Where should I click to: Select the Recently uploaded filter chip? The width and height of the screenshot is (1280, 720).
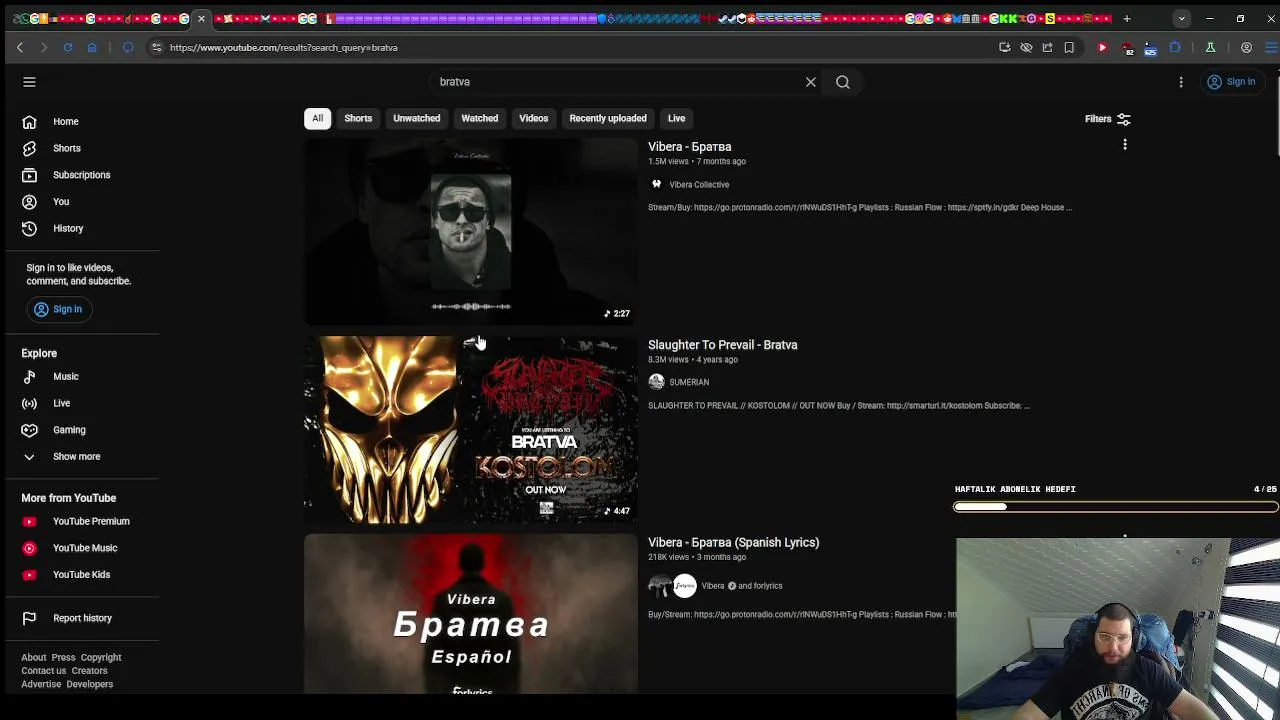608,118
